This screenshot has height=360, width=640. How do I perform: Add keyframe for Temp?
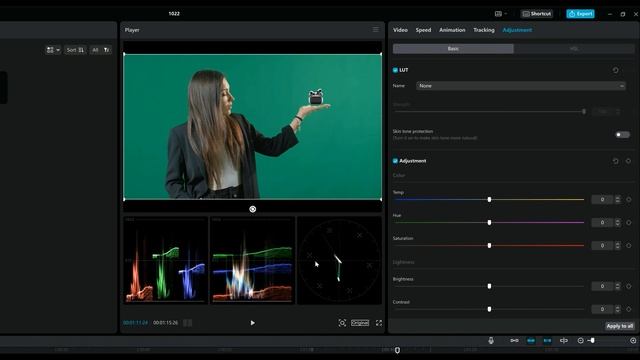[x=629, y=200]
